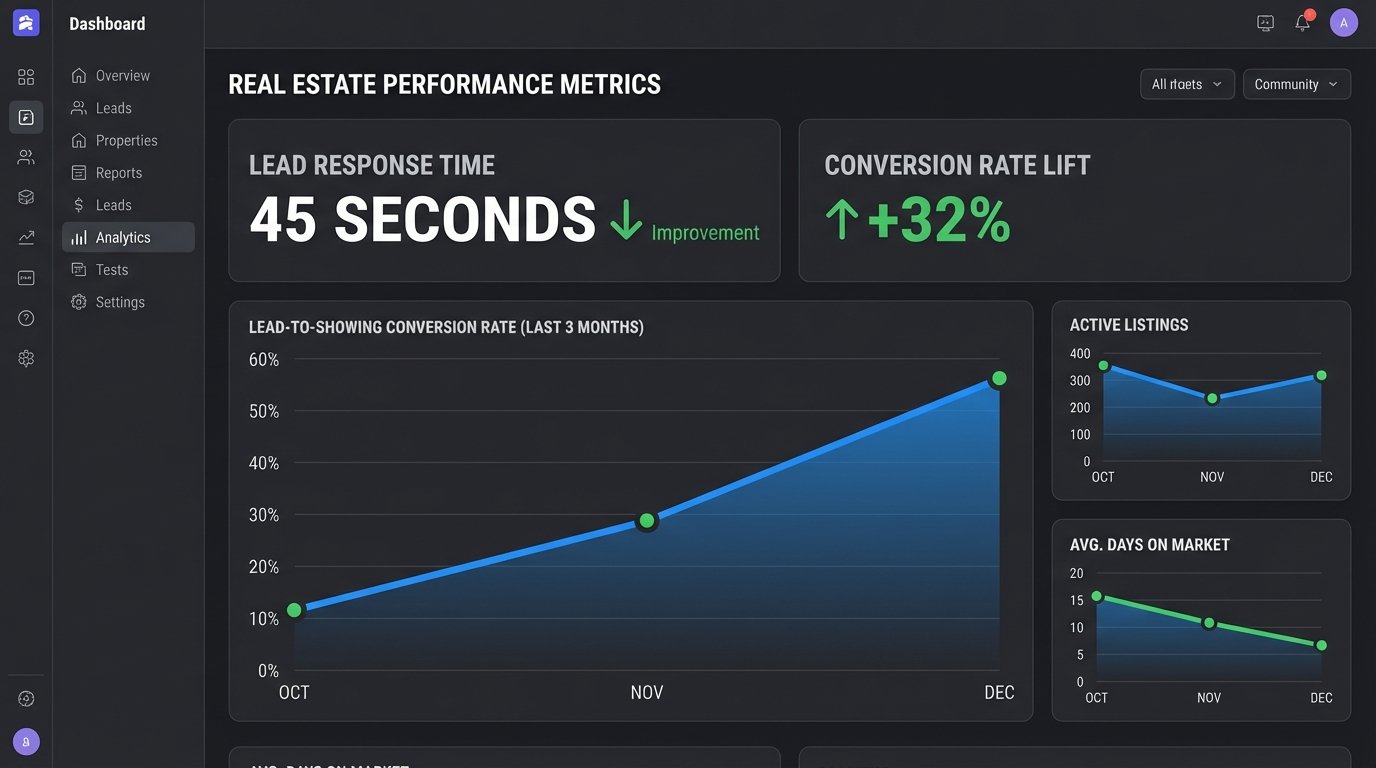The width and height of the screenshot is (1376, 768).
Task: Click the trending chart icon in left rail
Action: click(26, 237)
